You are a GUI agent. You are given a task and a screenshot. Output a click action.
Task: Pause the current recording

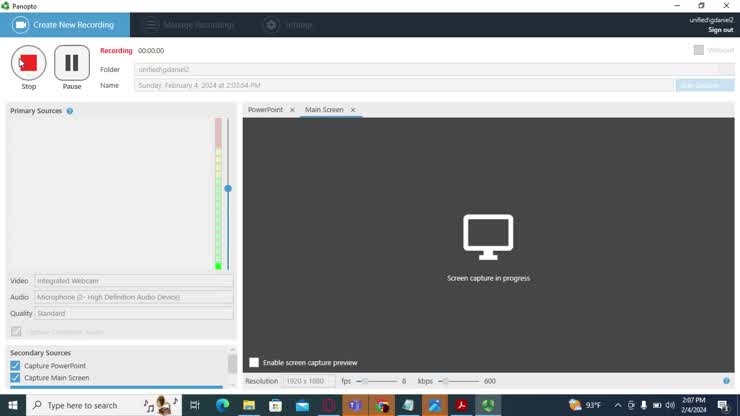pyautogui.click(x=72, y=63)
